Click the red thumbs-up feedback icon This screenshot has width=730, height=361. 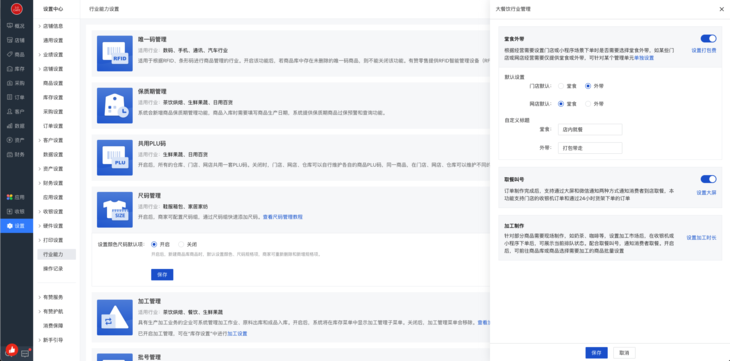[11, 349]
